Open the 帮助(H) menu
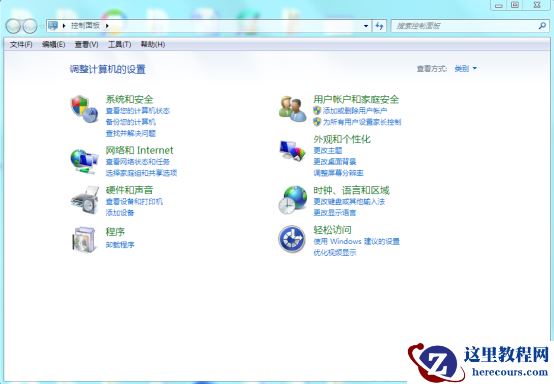Screen dimensions: 554x384 pos(153,45)
